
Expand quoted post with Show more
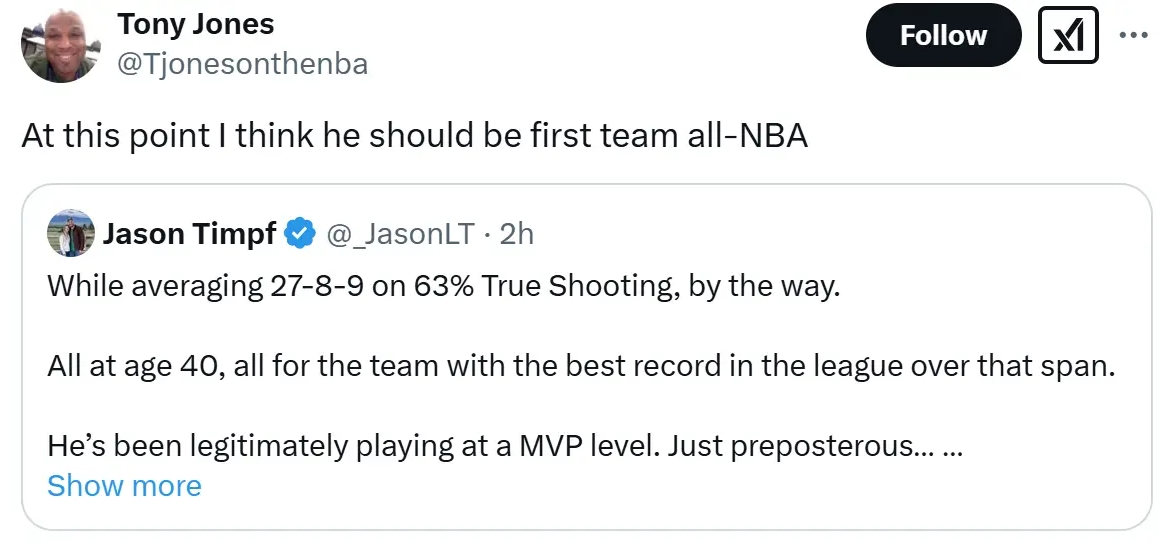[x=124, y=486]
